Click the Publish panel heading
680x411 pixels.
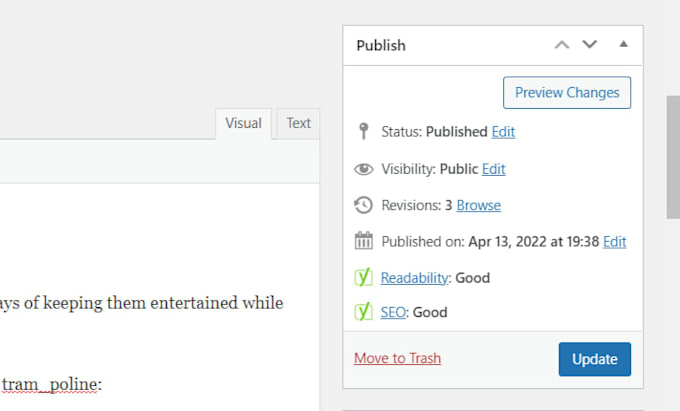tap(381, 46)
